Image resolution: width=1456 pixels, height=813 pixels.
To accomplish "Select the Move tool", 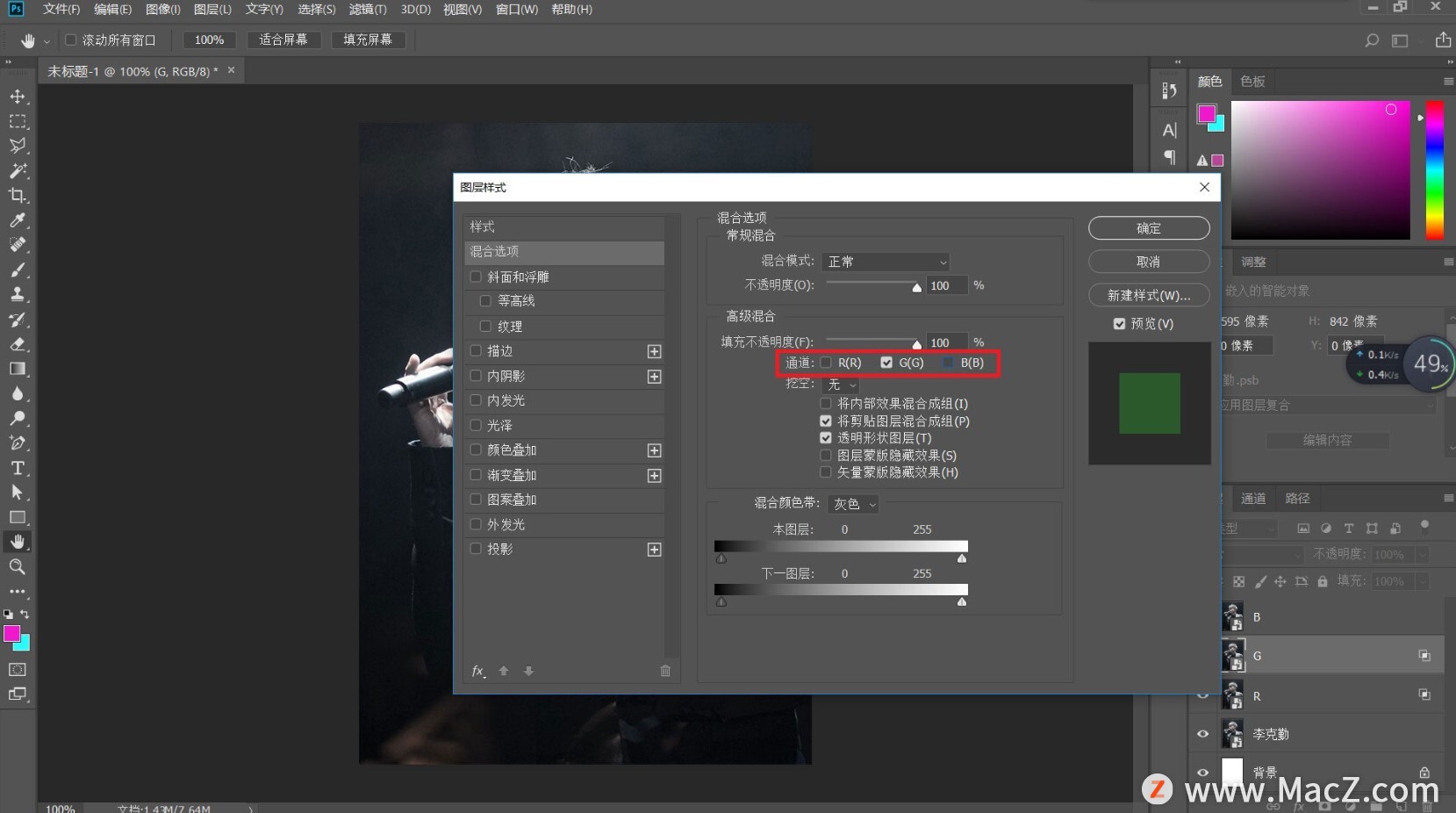I will (18, 97).
